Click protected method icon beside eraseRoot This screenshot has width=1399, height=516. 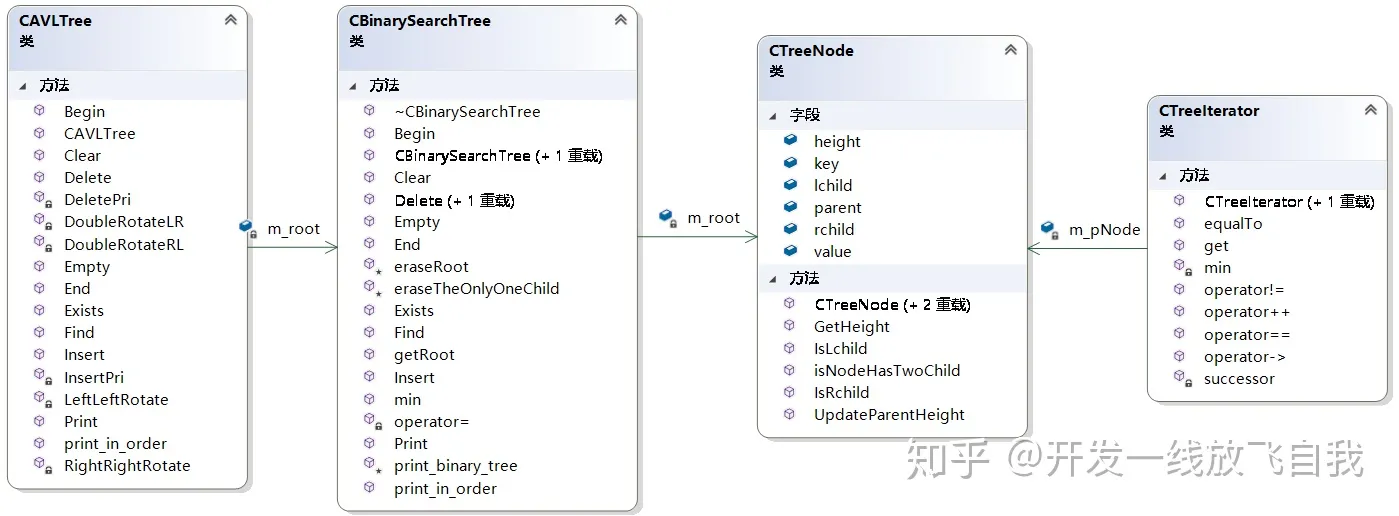371,266
